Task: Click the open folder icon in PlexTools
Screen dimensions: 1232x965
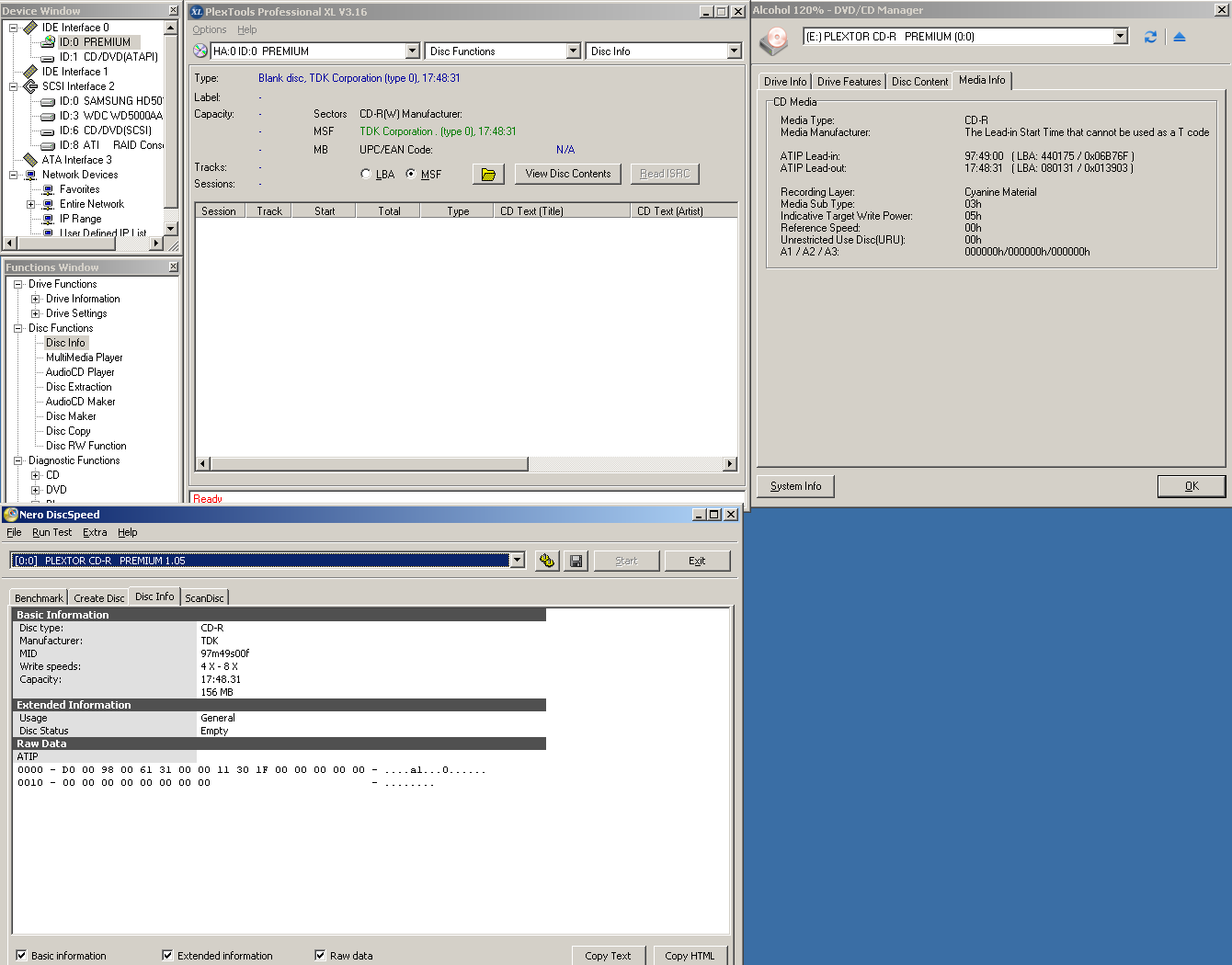Action: tap(488, 174)
